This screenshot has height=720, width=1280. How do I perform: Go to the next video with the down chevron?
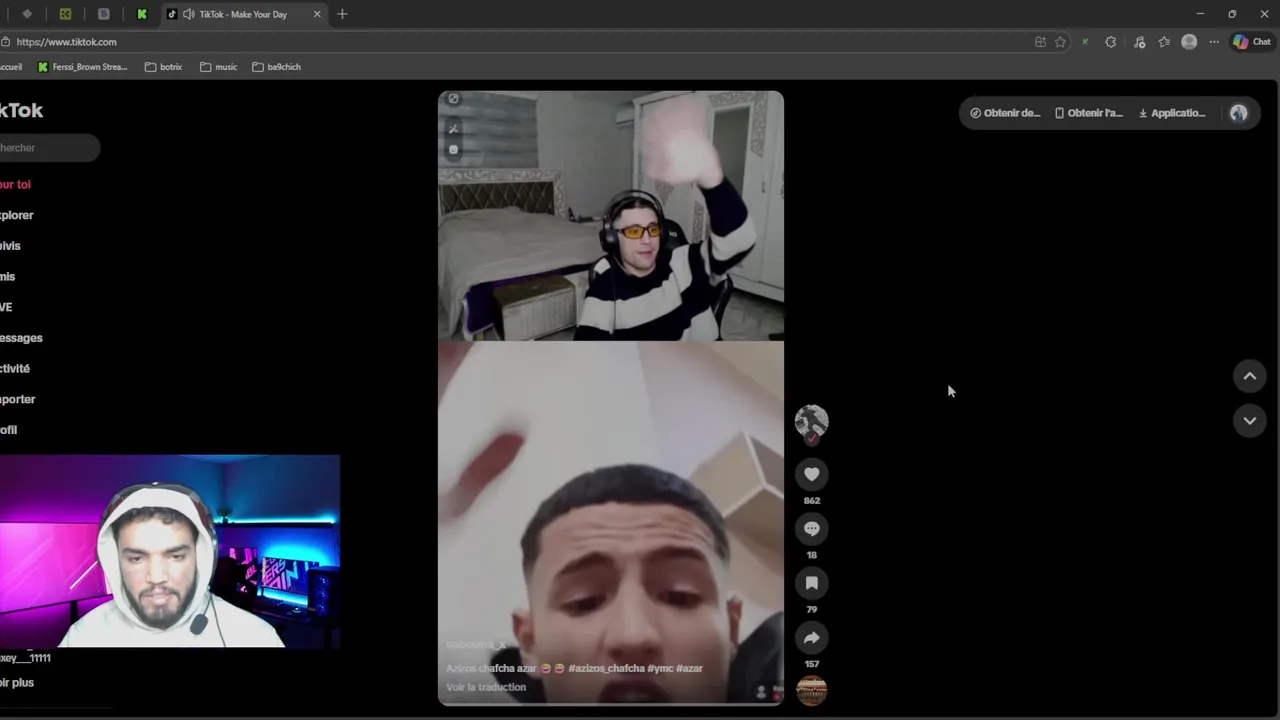[1250, 421]
